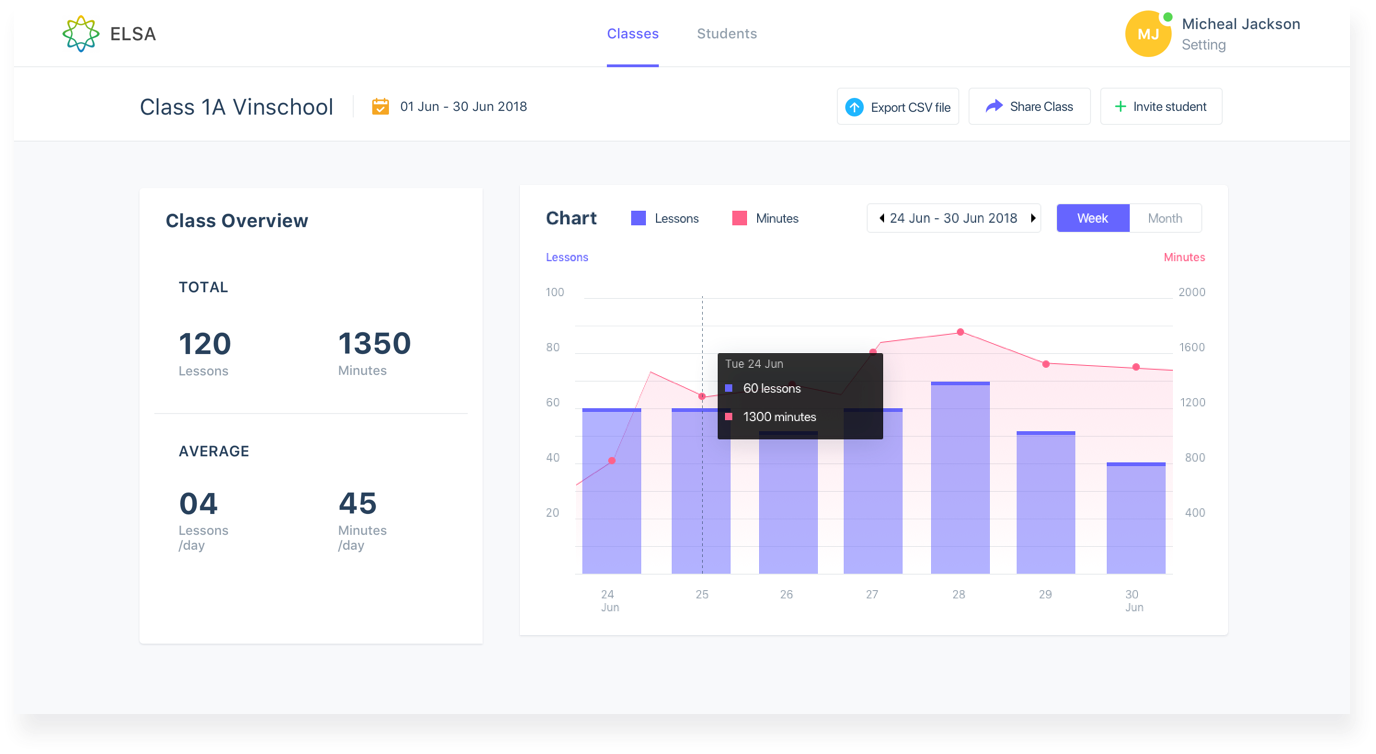Screen dimensions: 1376x754
Task: Toggle the Lessons legend series
Action: point(665,218)
